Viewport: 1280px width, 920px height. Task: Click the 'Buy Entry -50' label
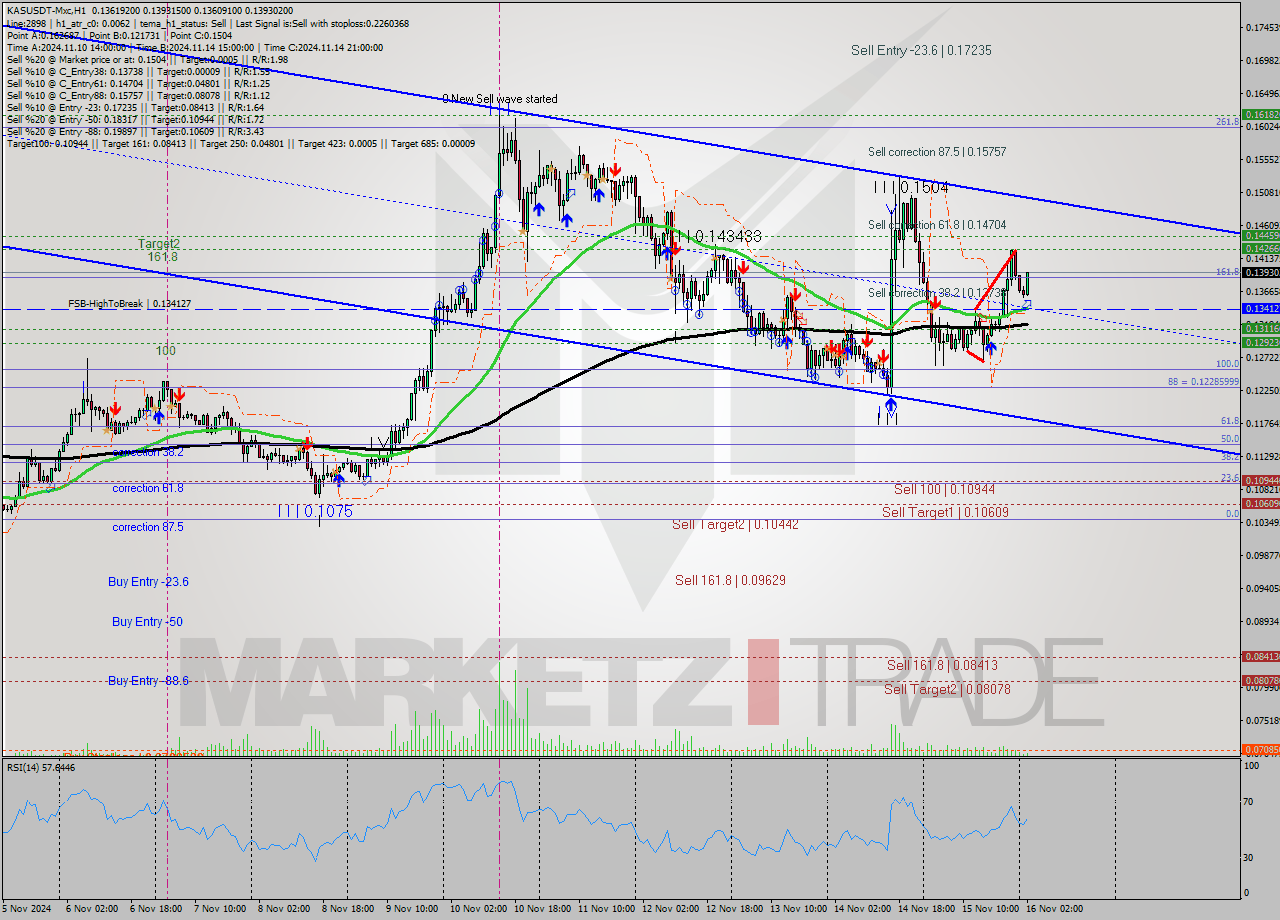pos(146,622)
